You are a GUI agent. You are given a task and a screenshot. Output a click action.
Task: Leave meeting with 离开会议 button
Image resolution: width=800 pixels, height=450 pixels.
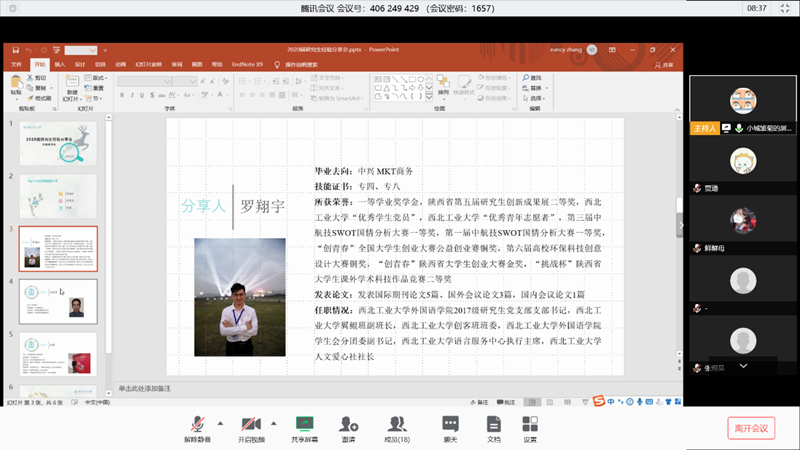[750, 428]
